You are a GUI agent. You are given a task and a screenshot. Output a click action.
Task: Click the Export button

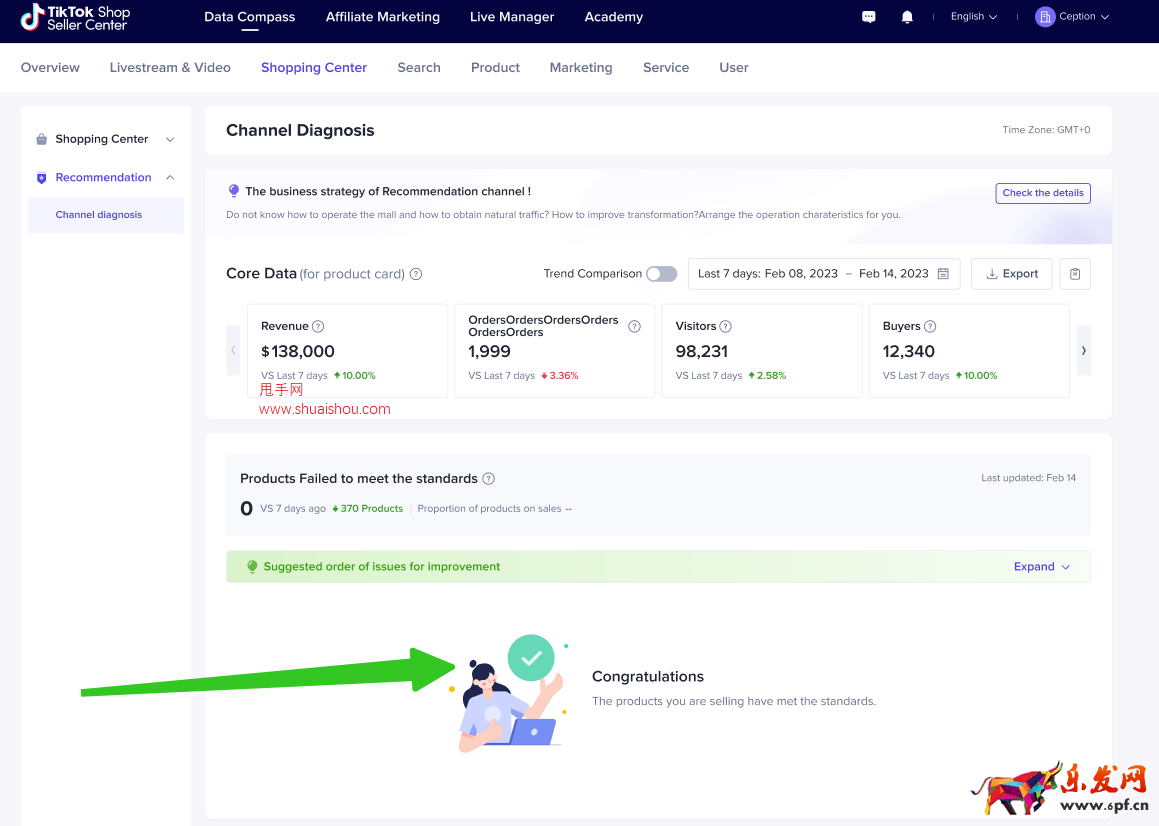click(x=1011, y=274)
